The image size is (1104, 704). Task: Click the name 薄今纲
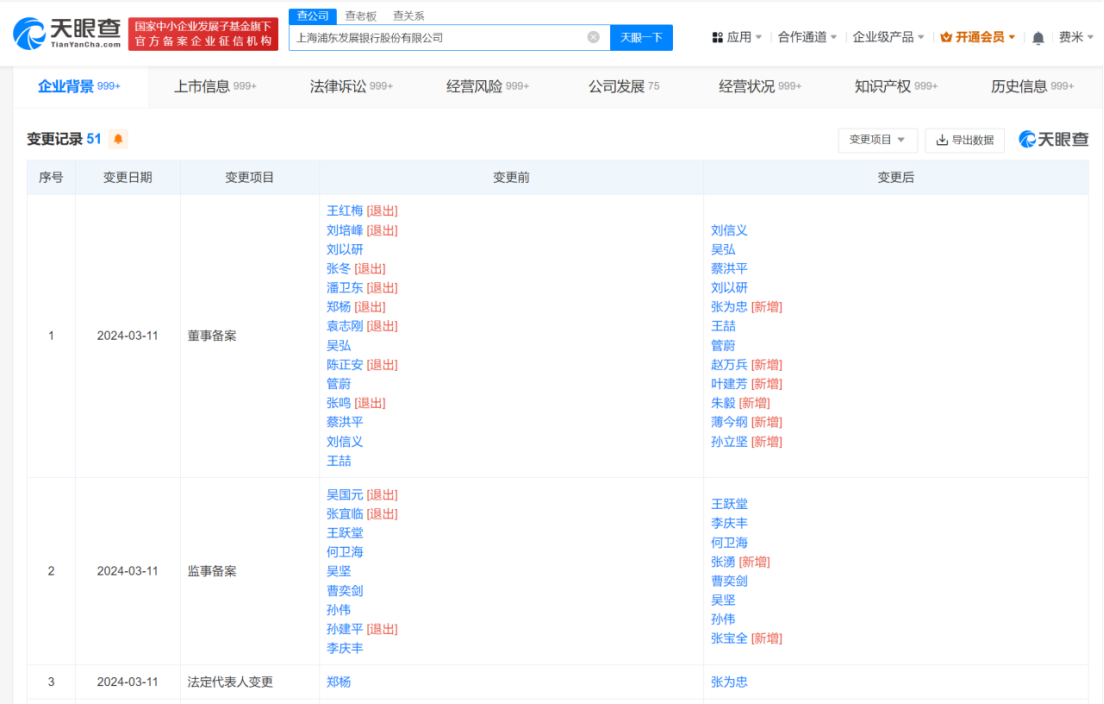click(x=729, y=422)
